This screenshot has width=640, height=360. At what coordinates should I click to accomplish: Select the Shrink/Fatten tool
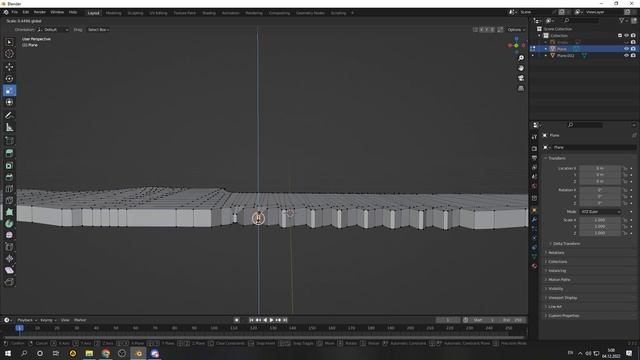point(9,259)
